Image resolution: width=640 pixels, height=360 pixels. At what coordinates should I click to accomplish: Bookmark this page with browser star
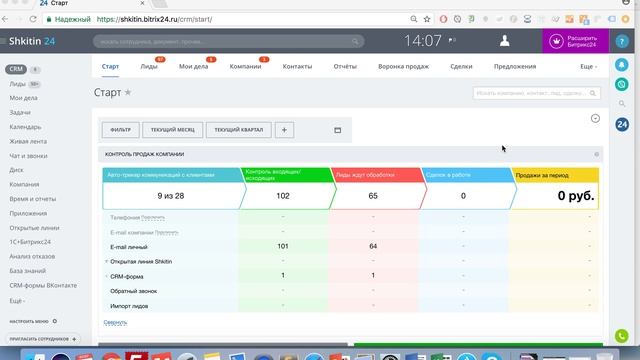coord(427,19)
